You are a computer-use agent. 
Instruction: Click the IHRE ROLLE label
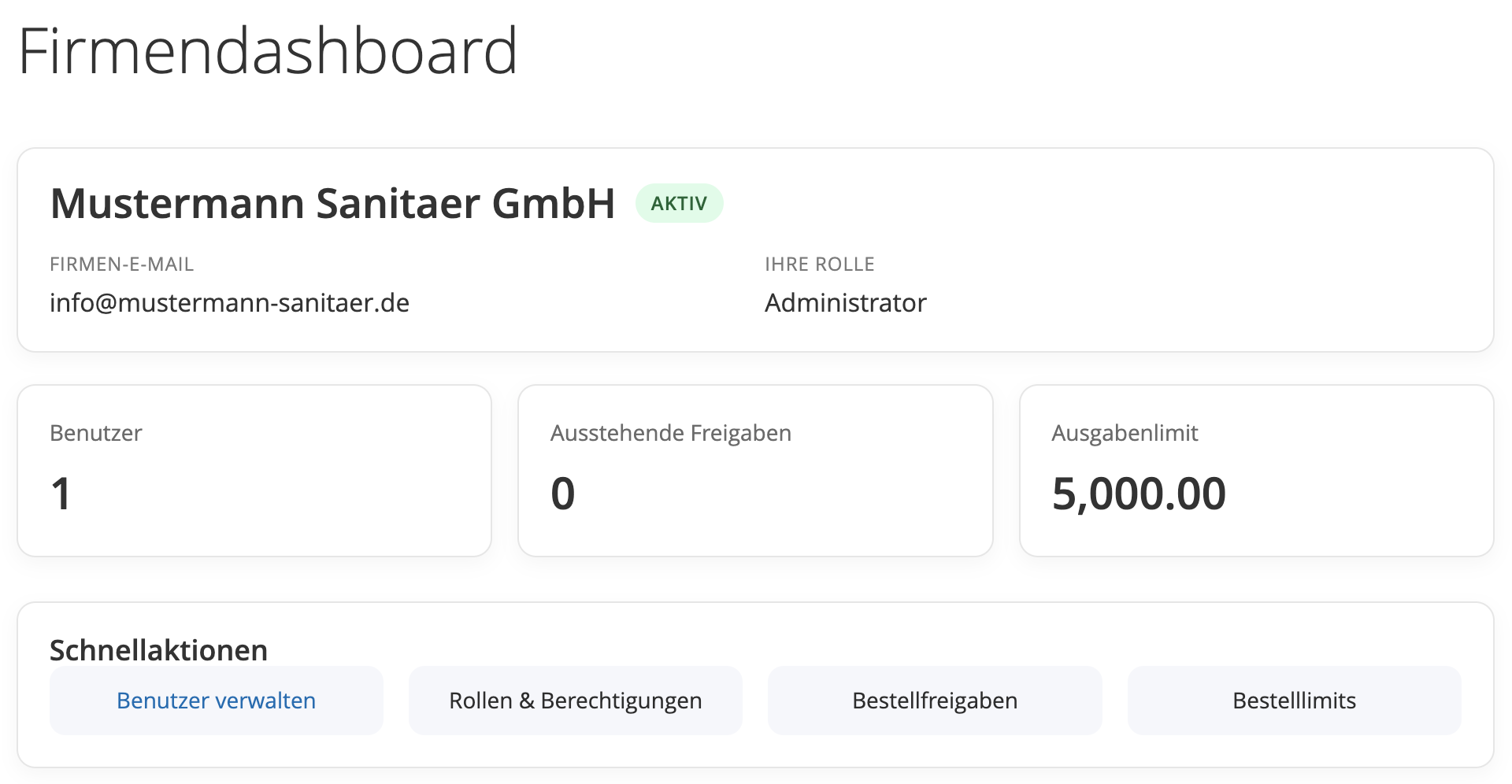pyautogui.click(x=819, y=264)
